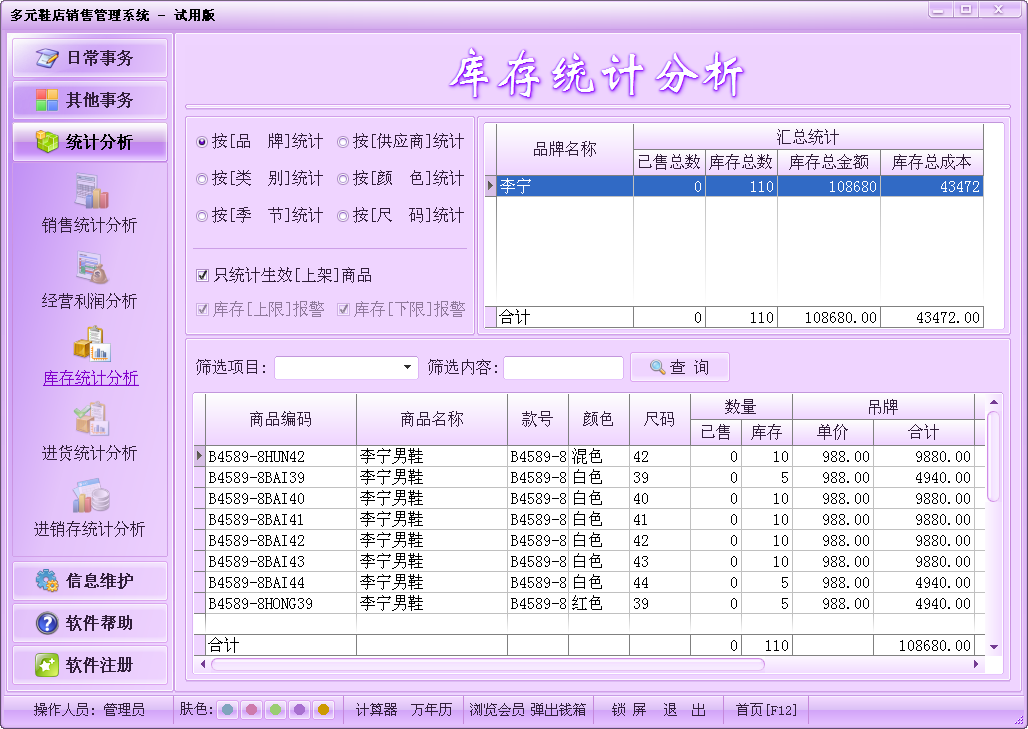
Task: Click the 筛选内容 input field
Action: coord(563,367)
